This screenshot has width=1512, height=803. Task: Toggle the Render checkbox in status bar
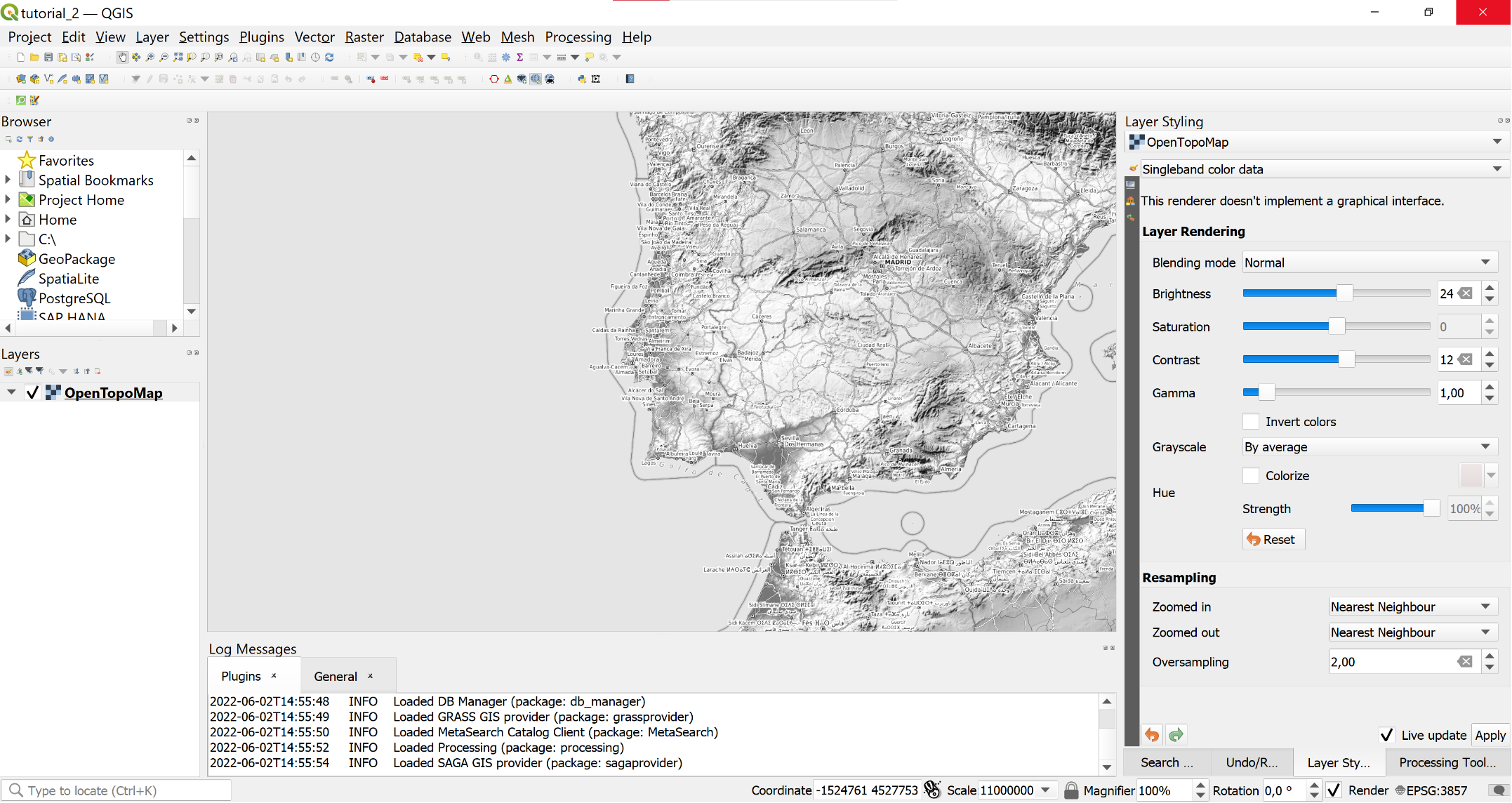[1334, 790]
